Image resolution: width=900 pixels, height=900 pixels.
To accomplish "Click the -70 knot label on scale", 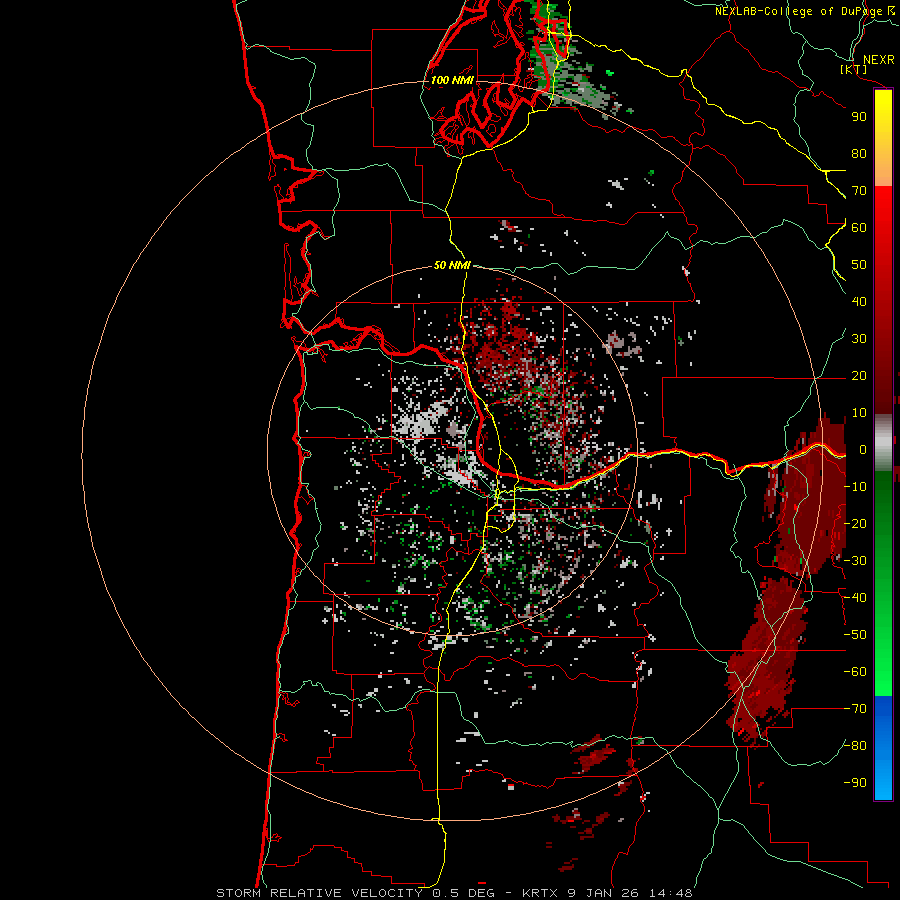I will tap(855, 709).
